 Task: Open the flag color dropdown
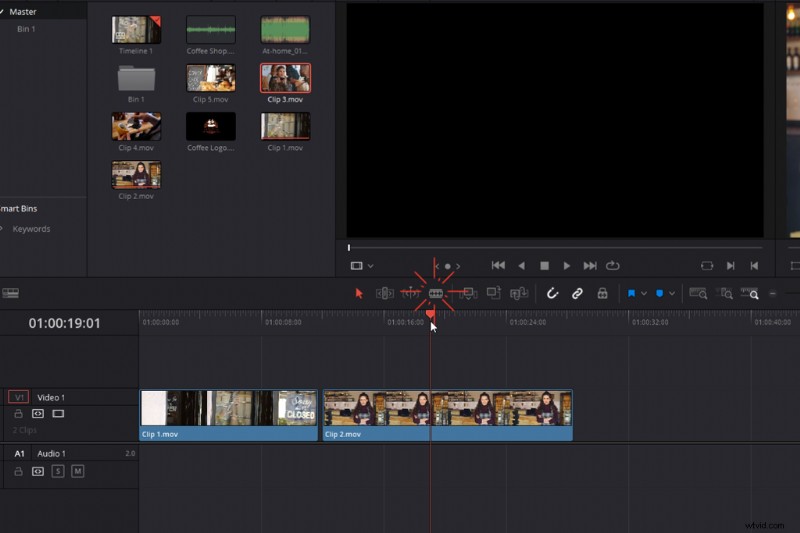[x=644, y=293]
